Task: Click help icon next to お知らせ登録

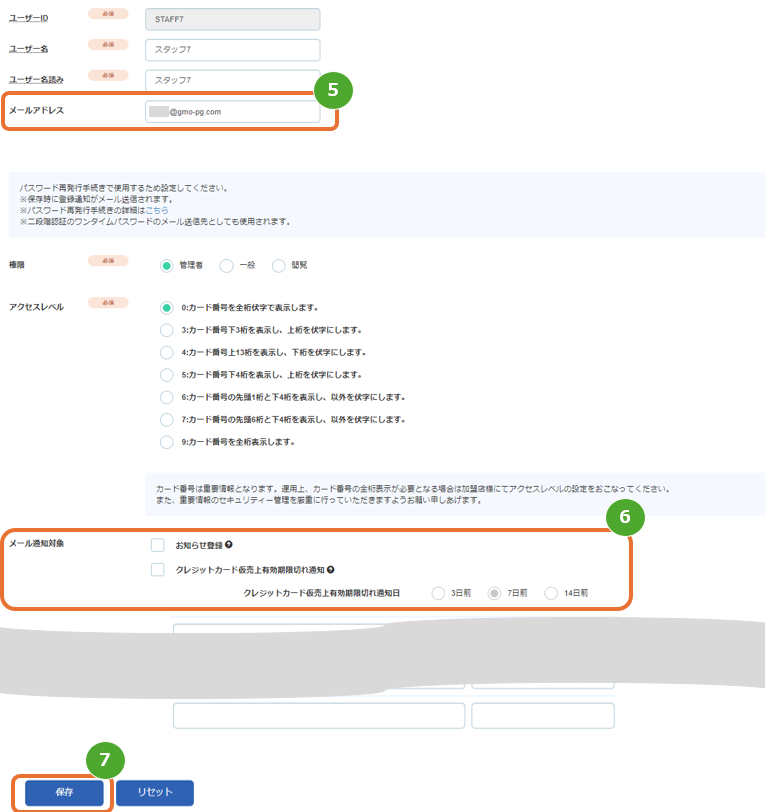Action: tap(228, 545)
